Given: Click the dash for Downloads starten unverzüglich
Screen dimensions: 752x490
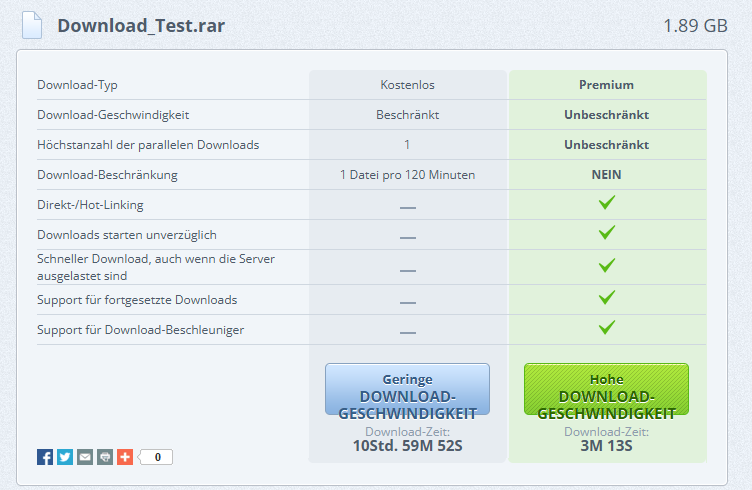Looking at the screenshot, I should (x=408, y=237).
